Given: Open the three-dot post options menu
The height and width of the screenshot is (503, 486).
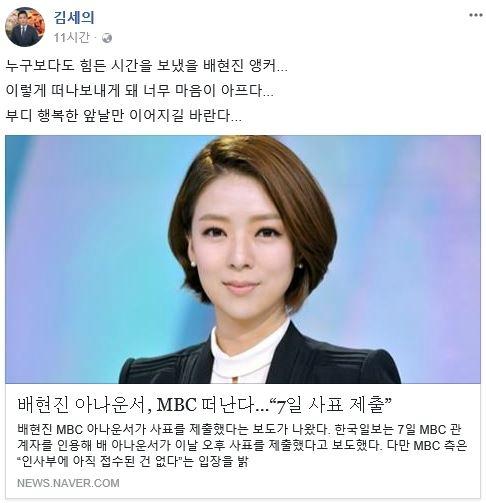Looking at the screenshot, I should [x=476, y=15].
